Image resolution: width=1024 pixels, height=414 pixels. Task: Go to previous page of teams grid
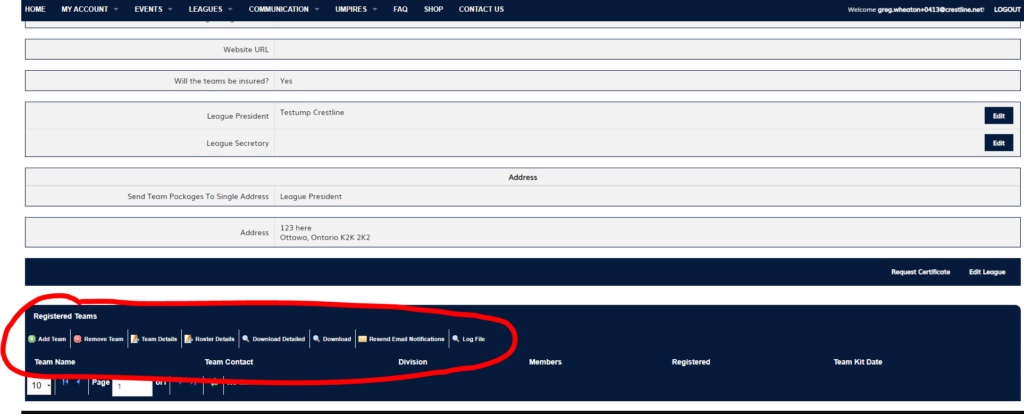[79, 382]
